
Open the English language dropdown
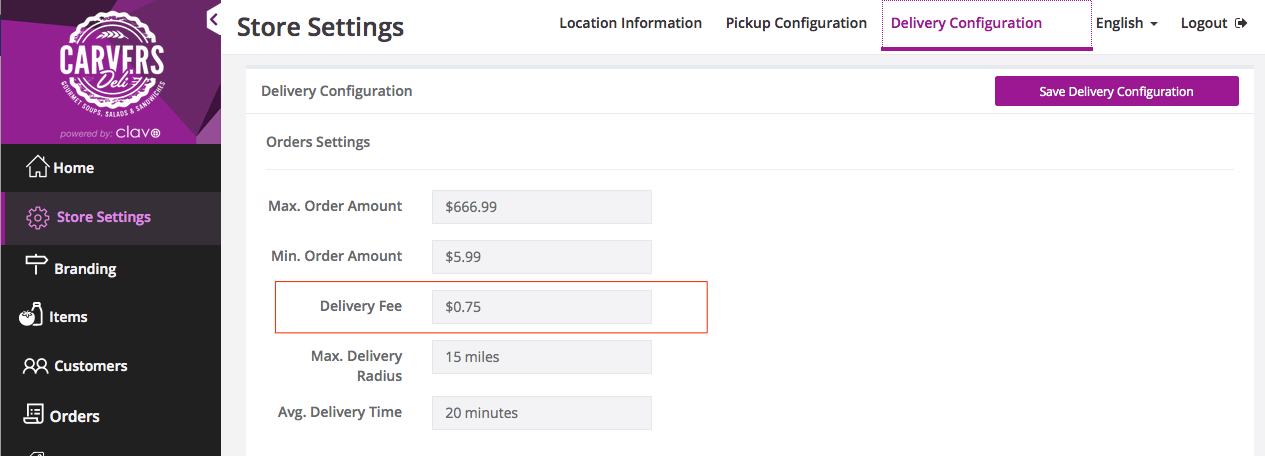click(x=1126, y=23)
